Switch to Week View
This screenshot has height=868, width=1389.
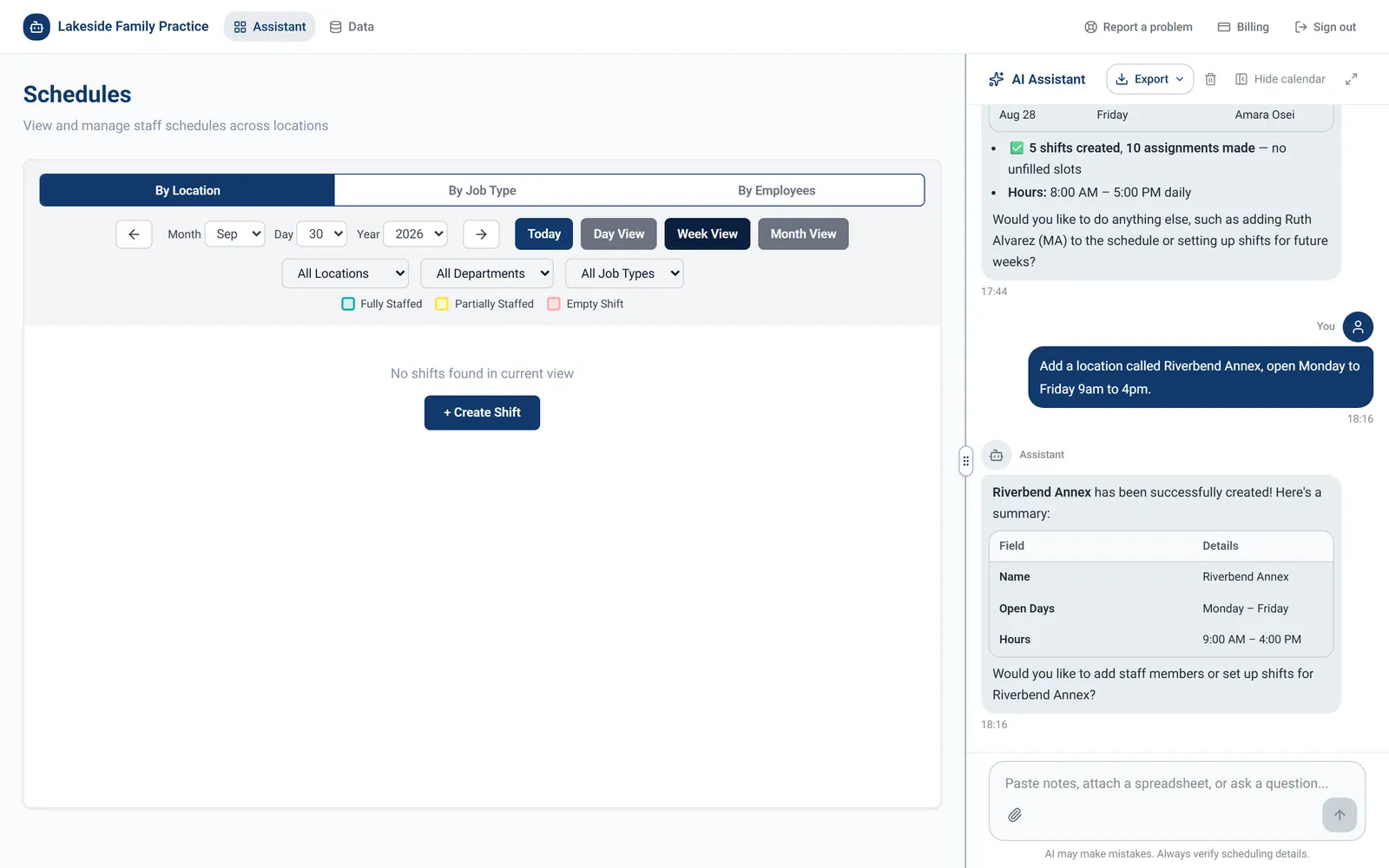pyautogui.click(x=708, y=234)
